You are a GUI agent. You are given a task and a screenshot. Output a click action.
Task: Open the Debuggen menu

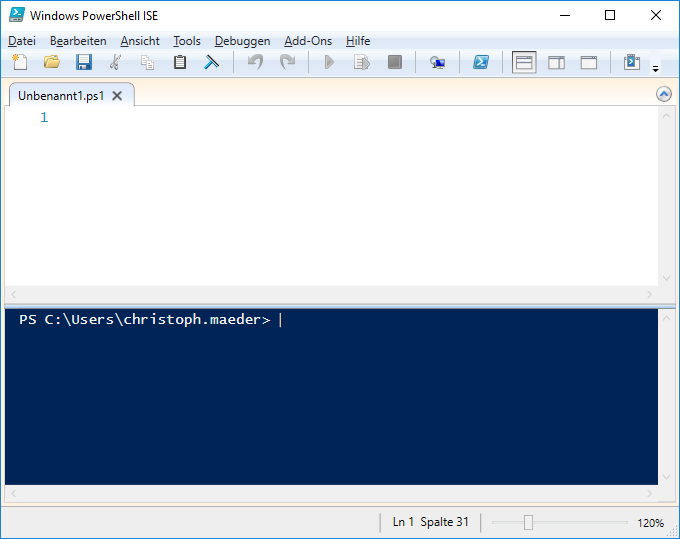pyautogui.click(x=242, y=41)
